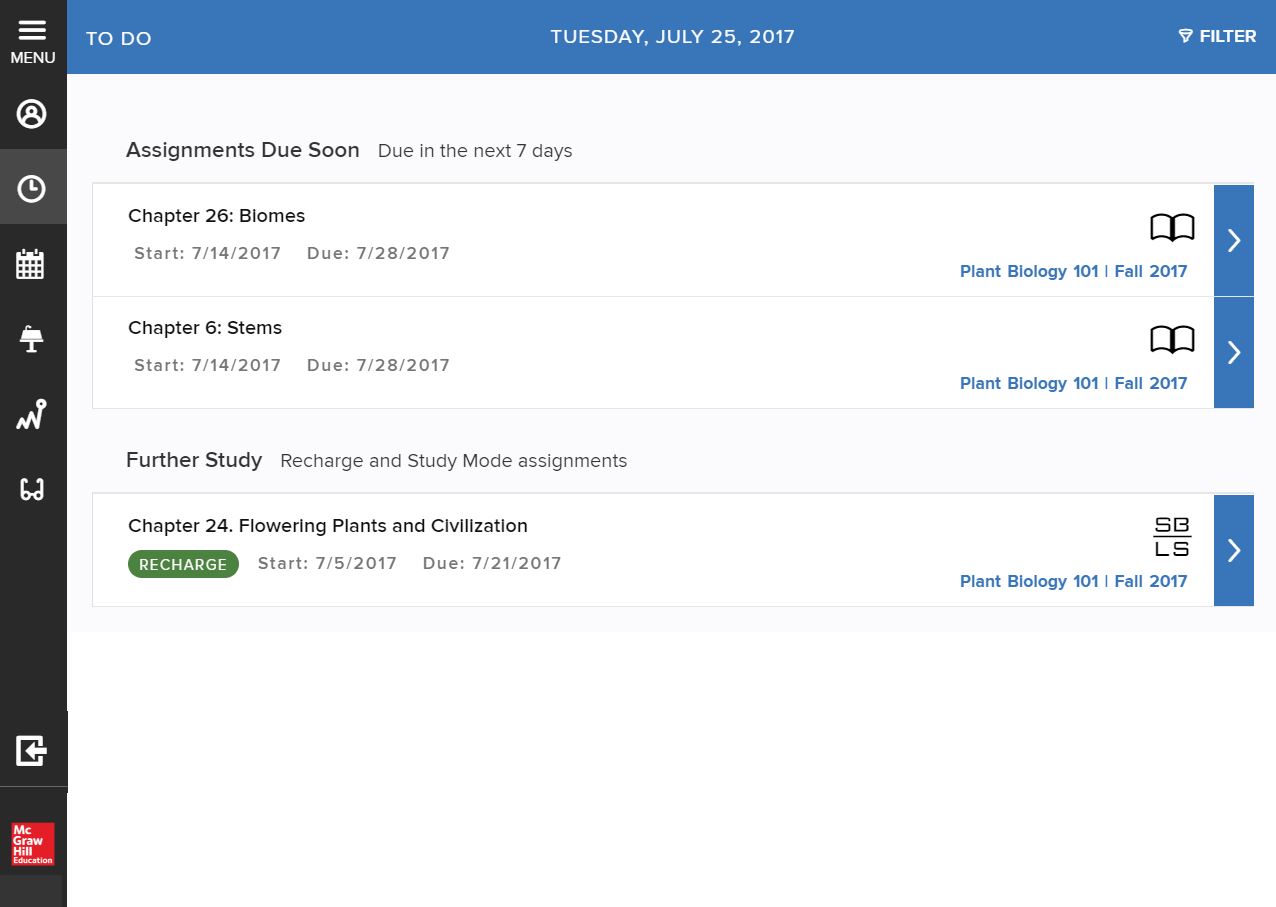This screenshot has width=1276, height=907.
Task: Open the hamburger MENU
Action: [33, 41]
